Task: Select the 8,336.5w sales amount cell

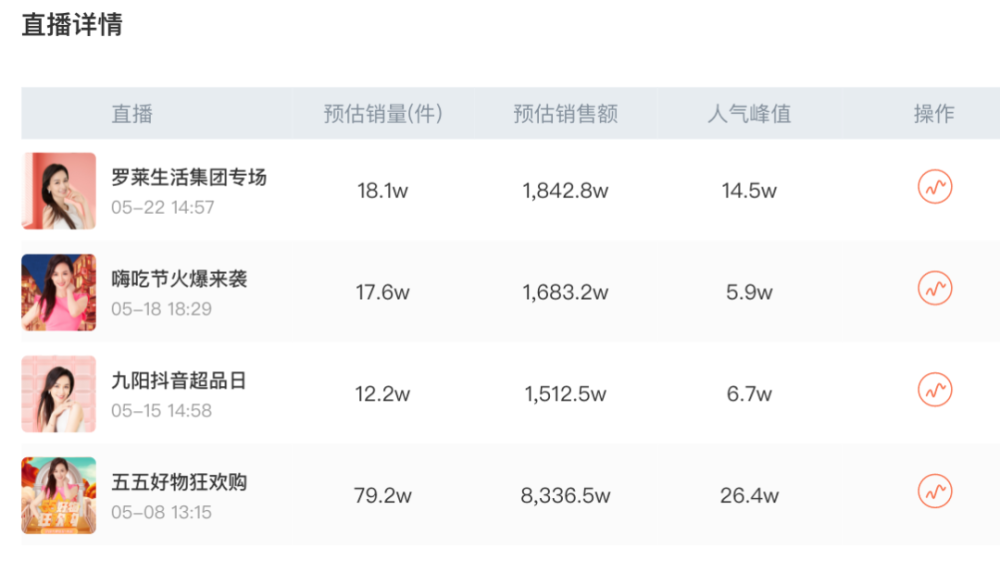Action: point(566,495)
